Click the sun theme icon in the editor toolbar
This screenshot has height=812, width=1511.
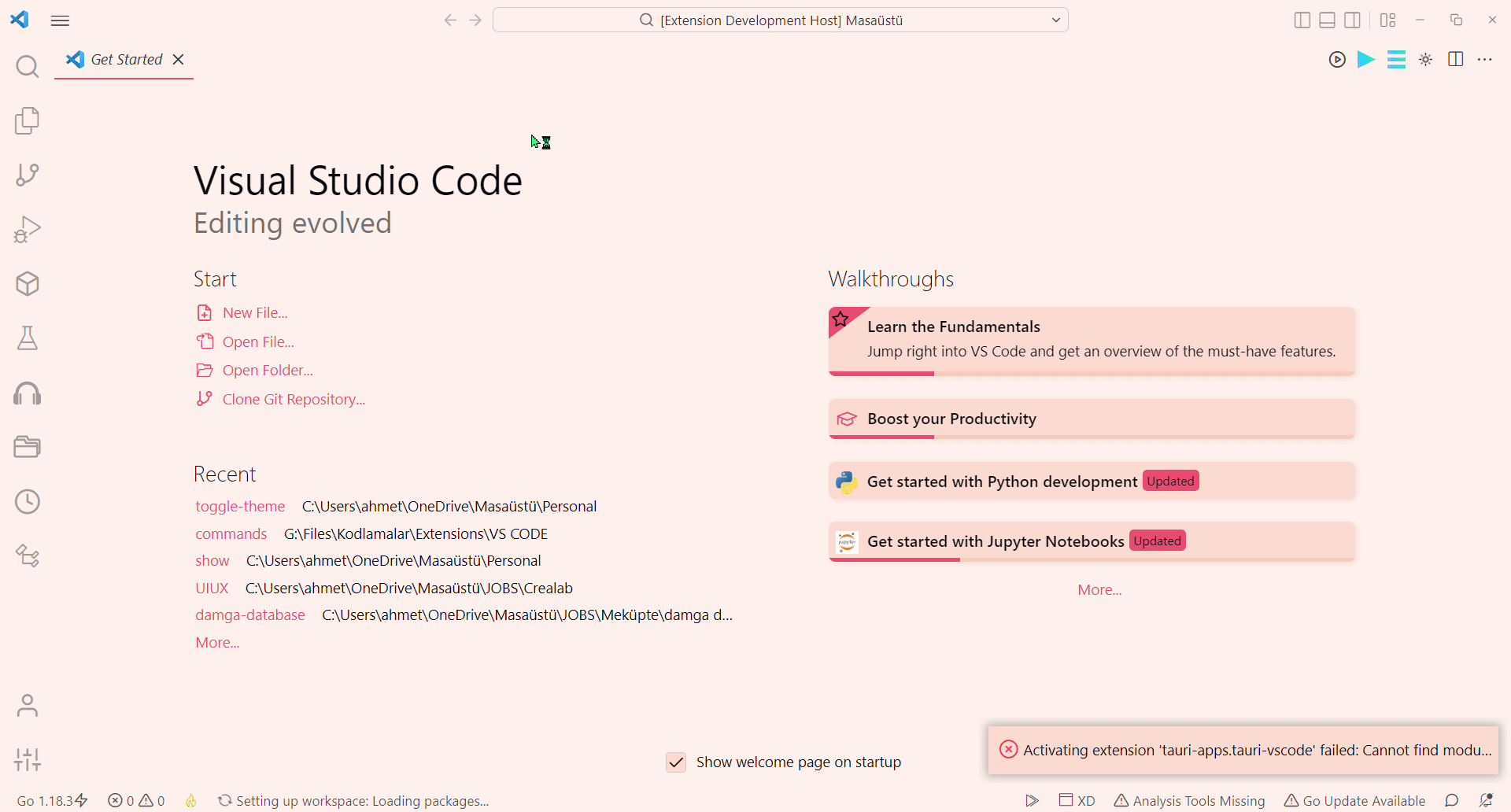(1426, 60)
